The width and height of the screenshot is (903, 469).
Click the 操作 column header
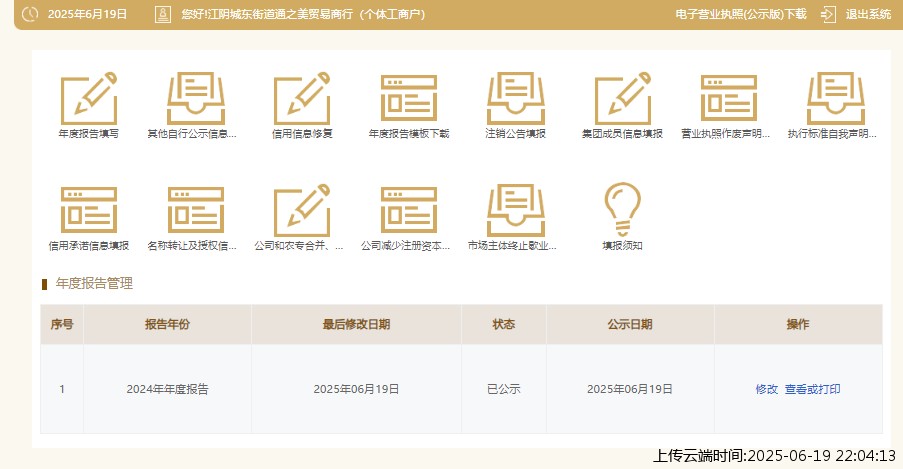click(798, 324)
